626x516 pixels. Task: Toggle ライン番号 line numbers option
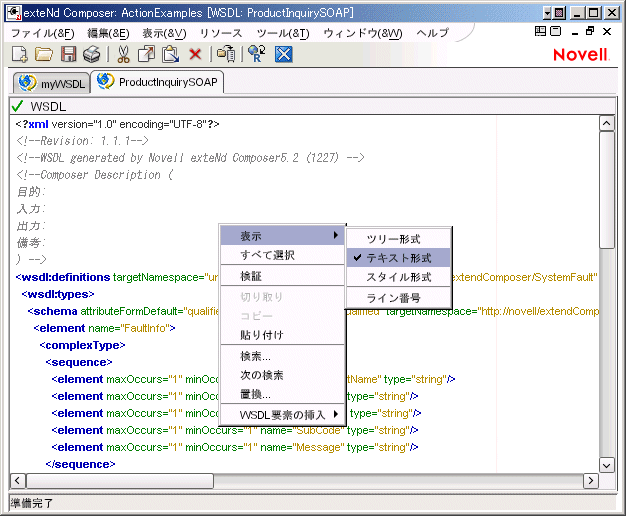[x=398, y=298]
